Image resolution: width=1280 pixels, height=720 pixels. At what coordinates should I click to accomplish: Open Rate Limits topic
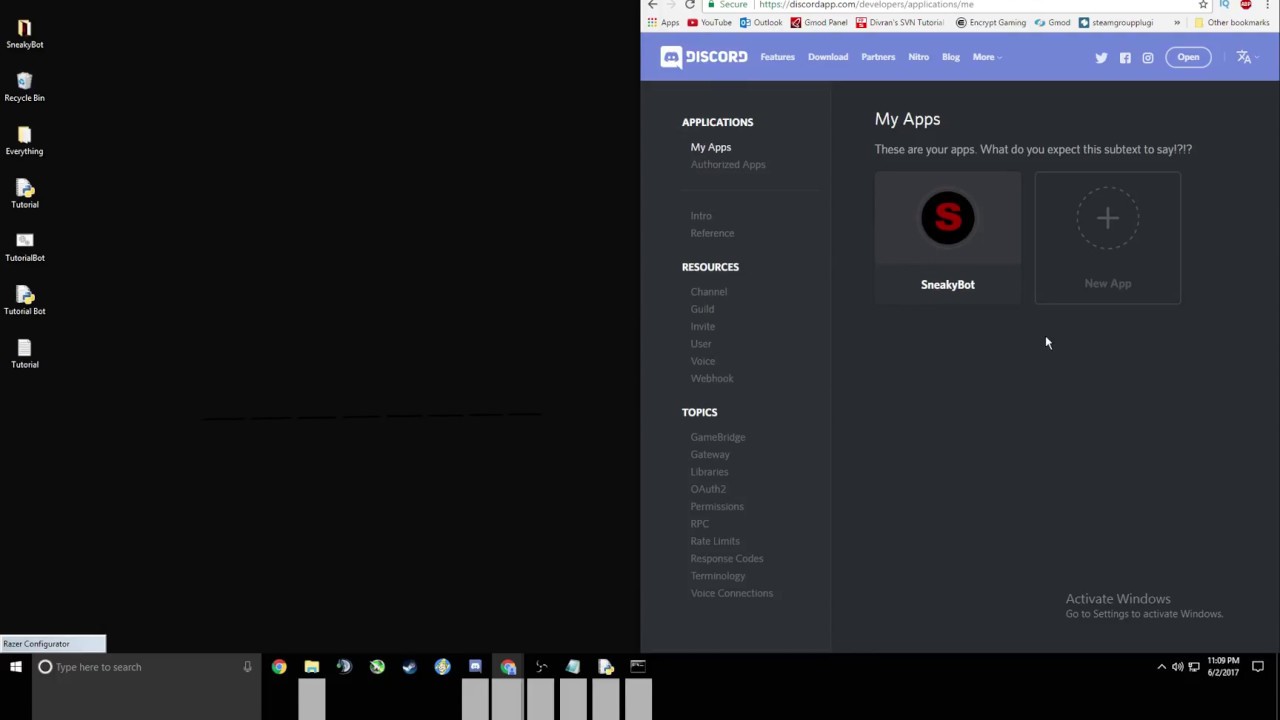[715, 541]
